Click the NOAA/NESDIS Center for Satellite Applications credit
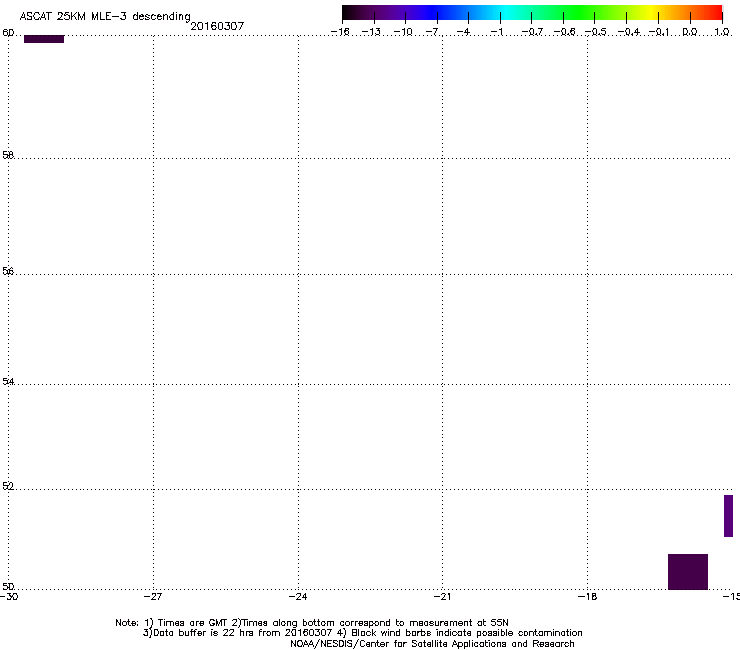Image resolution: width=740 pixels, height=650 pixels. 432,644
